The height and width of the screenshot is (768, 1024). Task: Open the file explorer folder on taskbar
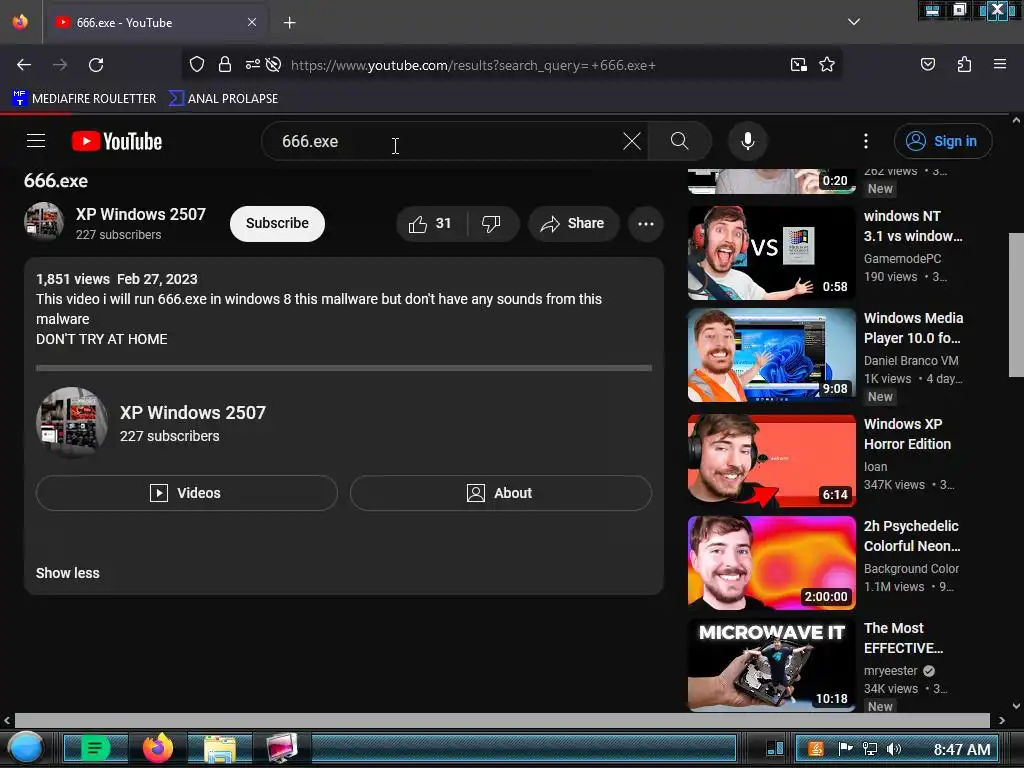click(x=219, y=748)
